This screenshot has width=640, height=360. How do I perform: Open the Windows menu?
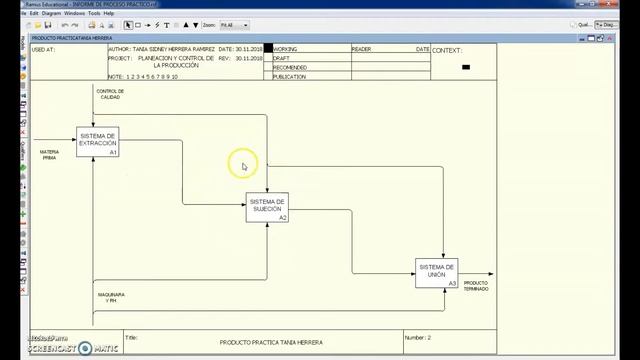point(74,13)
